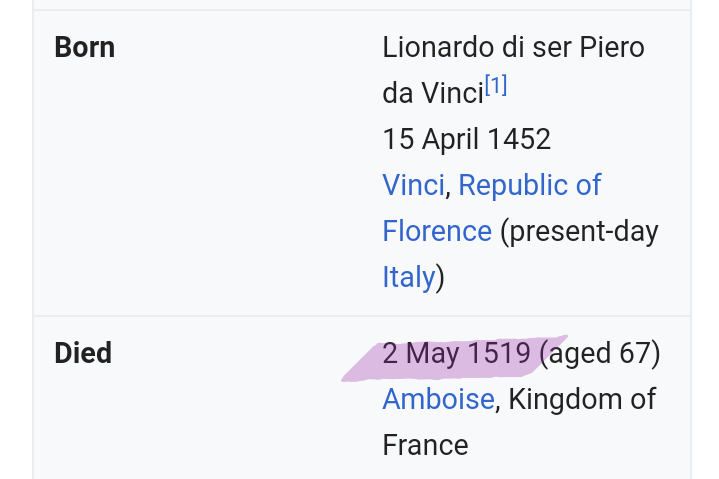Click the birth year 1452
719x479 pixels.
pyautogui.click(x=519, y=139)
